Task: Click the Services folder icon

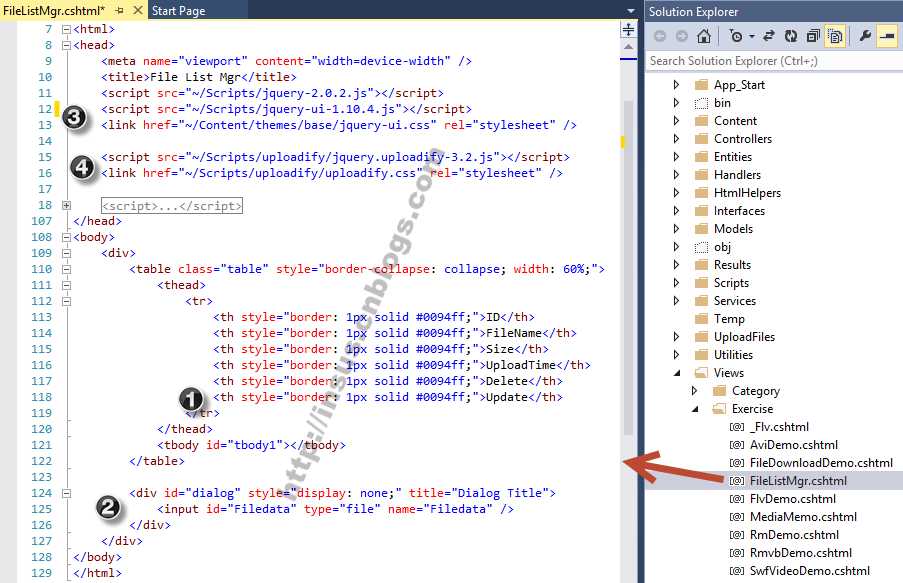Action: pos(701,301)
